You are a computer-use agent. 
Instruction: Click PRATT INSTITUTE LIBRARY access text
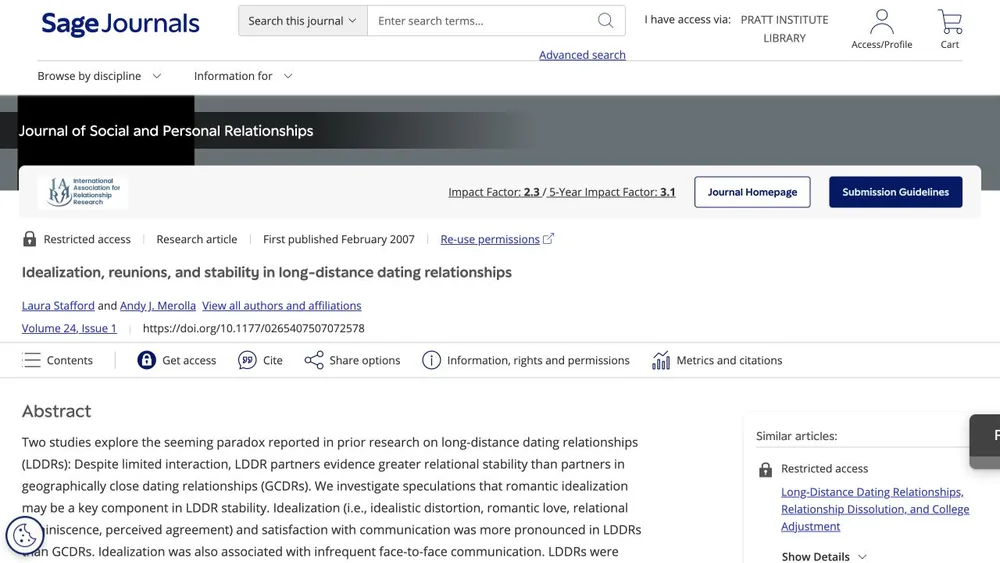(x=784, y=29)
